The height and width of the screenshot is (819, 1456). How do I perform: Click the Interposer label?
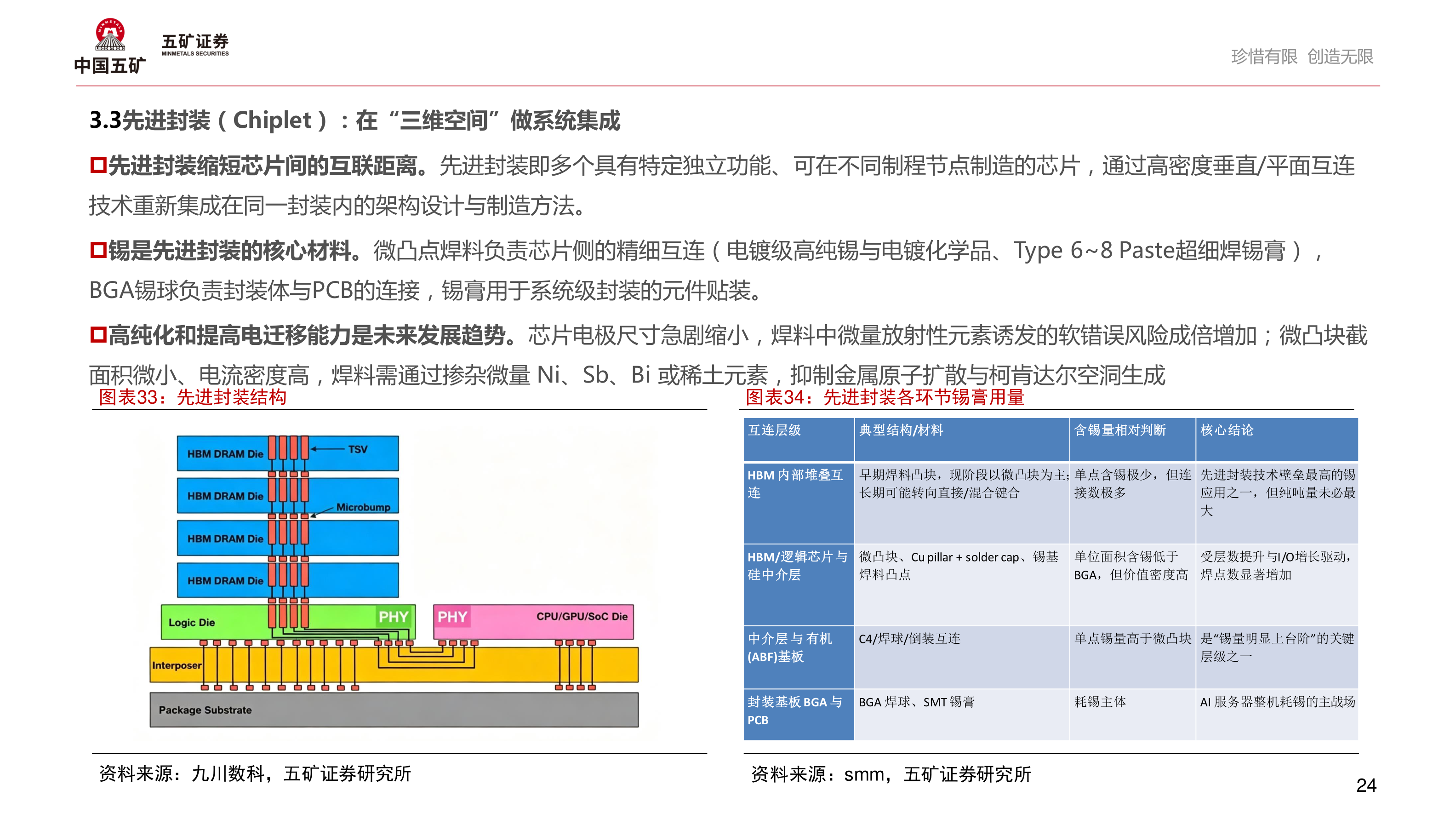(x=177, y=665)
